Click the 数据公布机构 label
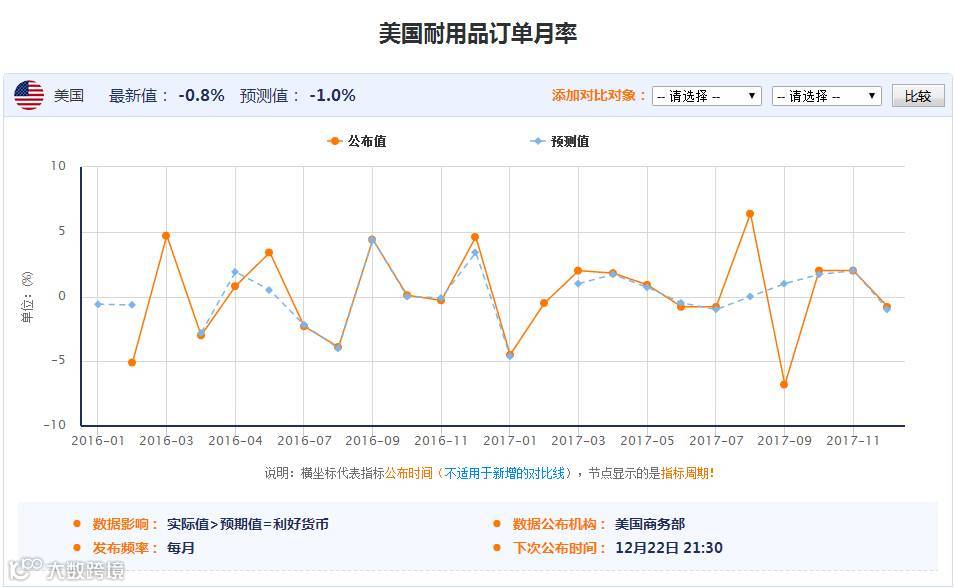Image resolution: width=954 pixels, height=588 pixels. point(559,524)
